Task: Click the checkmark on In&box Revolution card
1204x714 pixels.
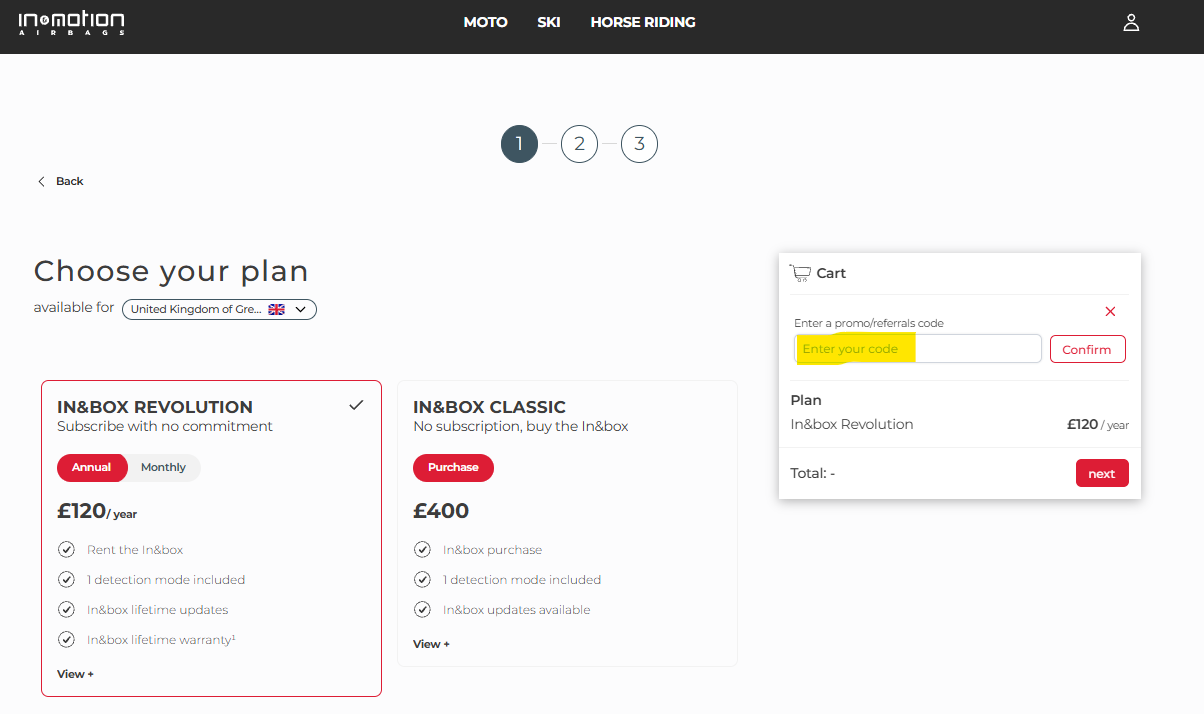Action: 356,405
